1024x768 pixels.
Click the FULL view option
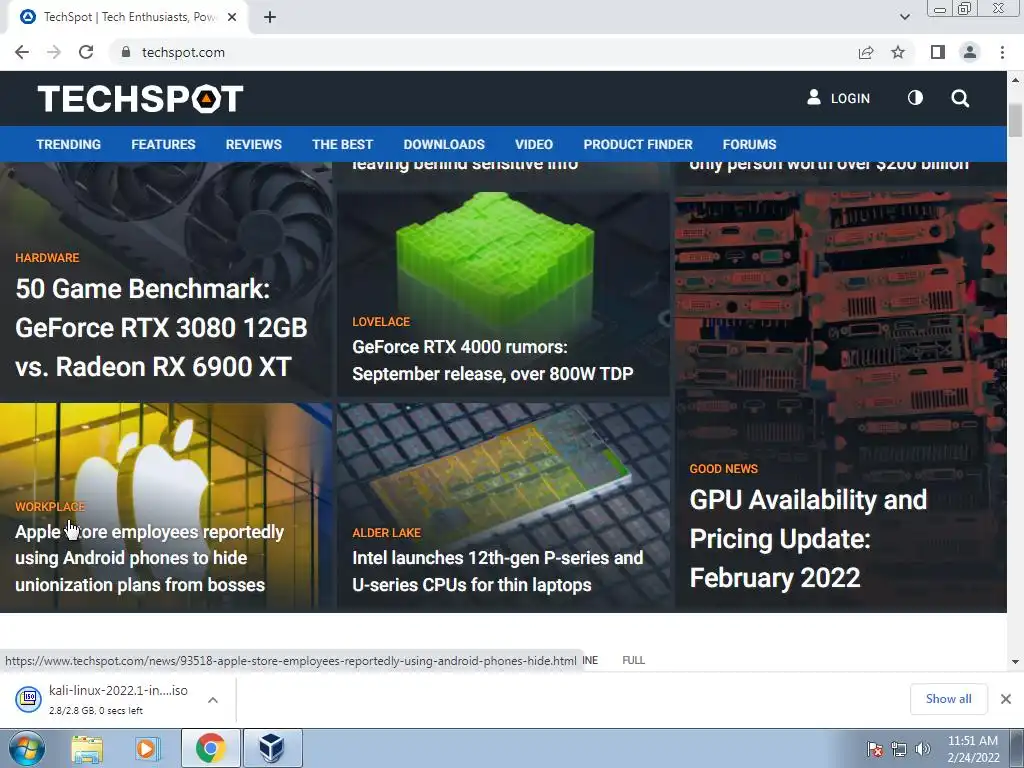(633, 660)
